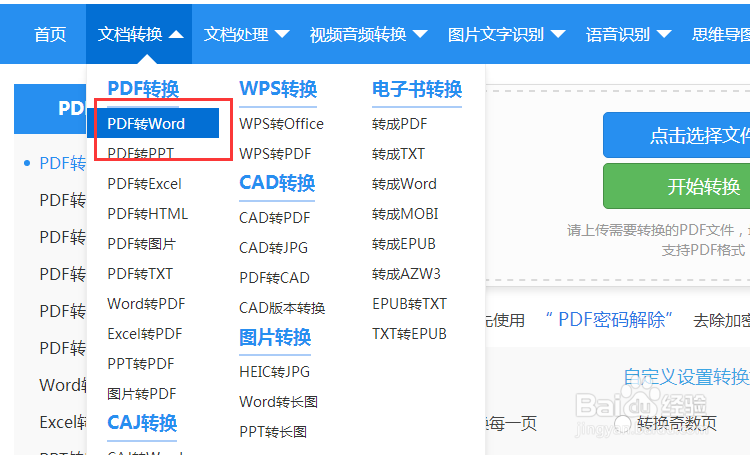Open 图片转PDF converter

coord(142,394)
